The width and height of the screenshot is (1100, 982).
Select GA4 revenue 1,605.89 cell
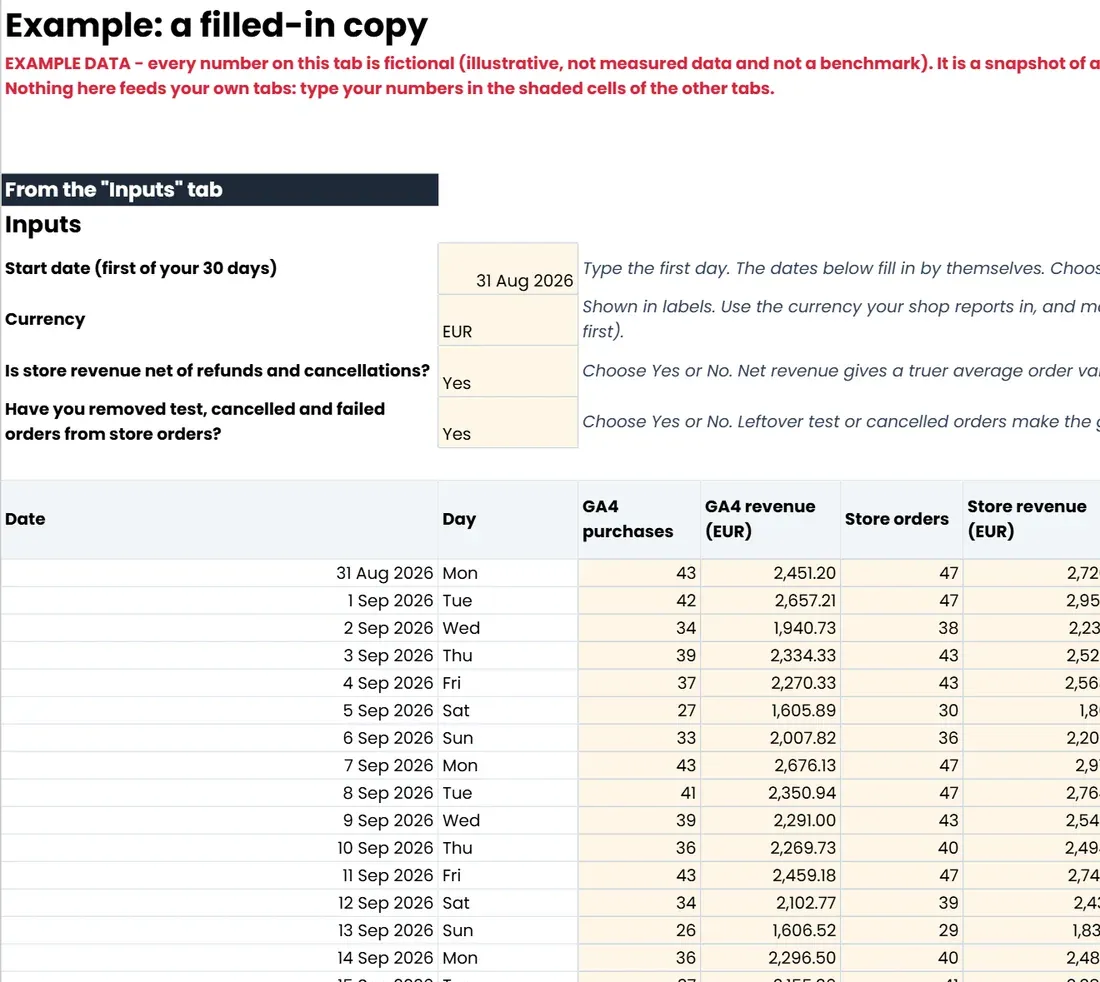click(770, 711)
